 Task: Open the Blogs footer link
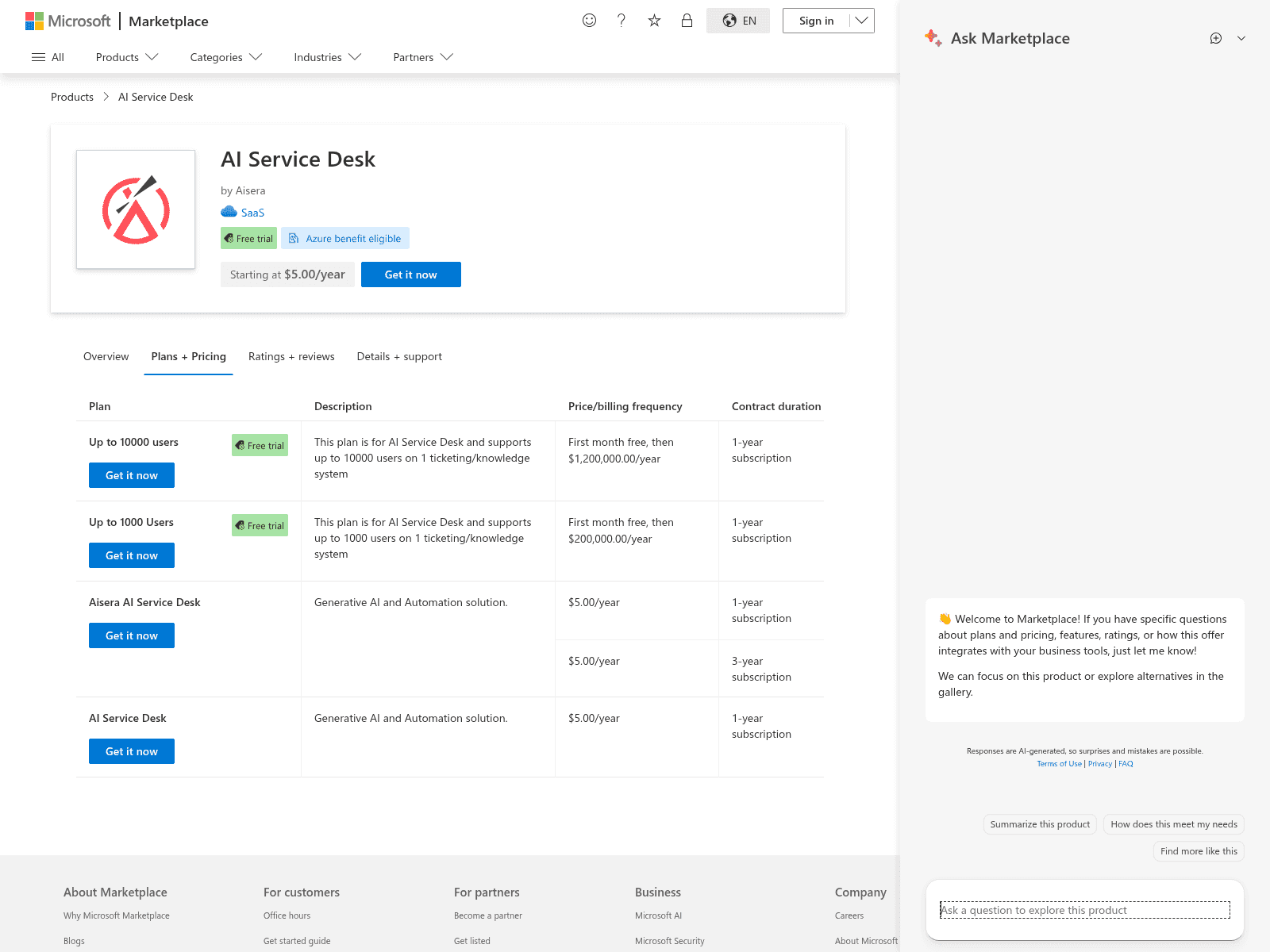(x=74, y=941)
